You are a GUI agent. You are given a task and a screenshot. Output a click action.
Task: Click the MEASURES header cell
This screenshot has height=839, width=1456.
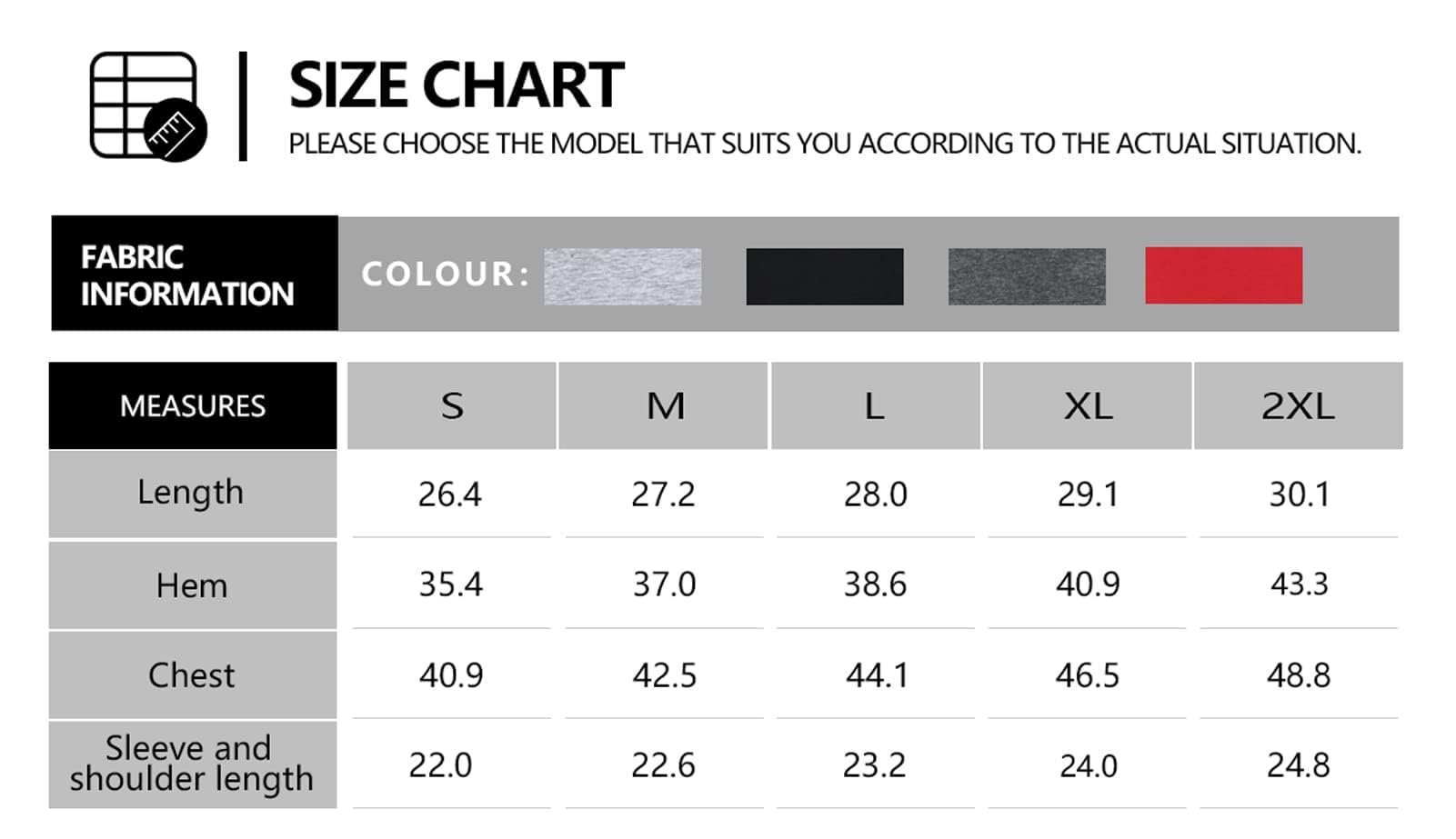coord(193,405)
